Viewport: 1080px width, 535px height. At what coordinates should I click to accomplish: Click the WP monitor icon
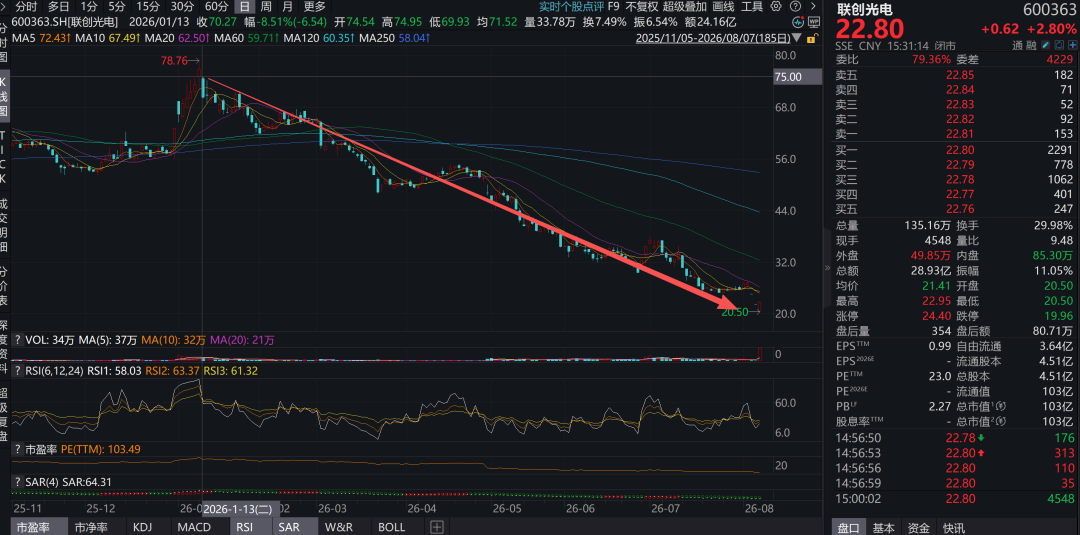pyautogui.click(x=814, y=21)
